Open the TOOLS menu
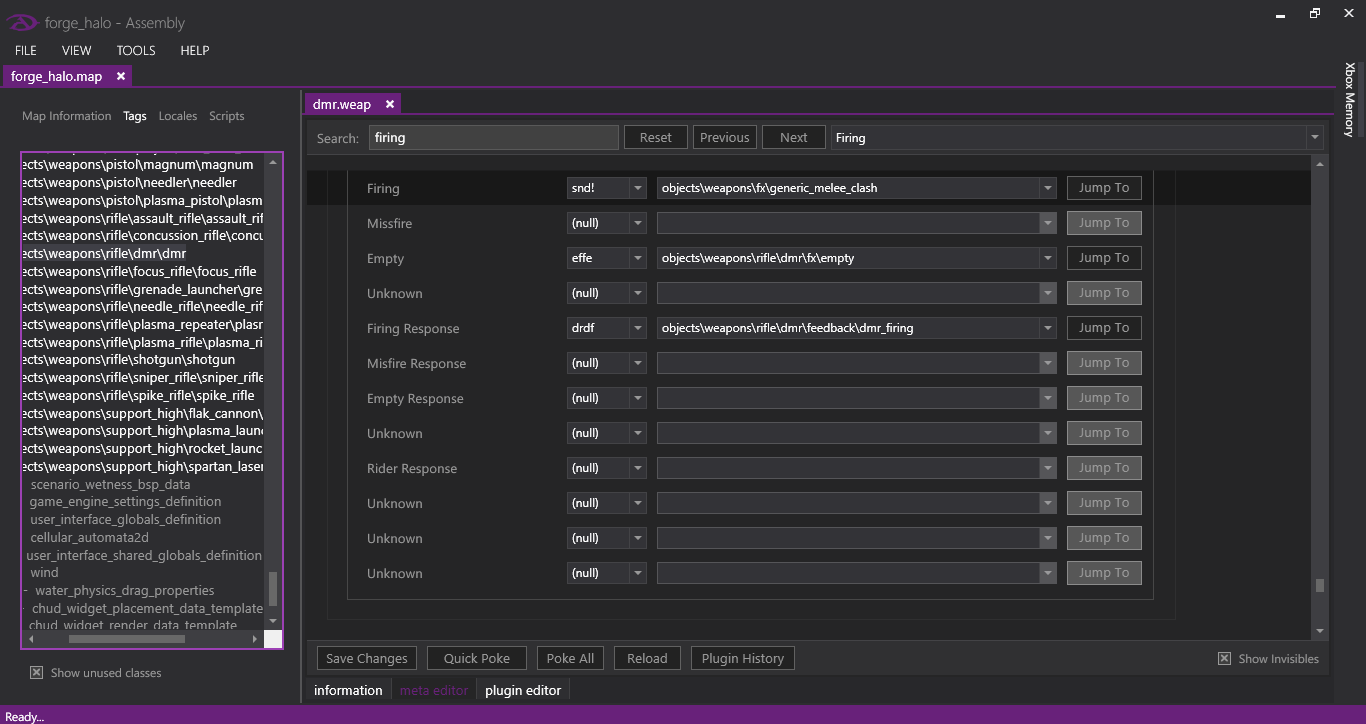Image resolution: width=1366 pixels, height=724 pixels. pyautogui.click(x=136, y=50)
